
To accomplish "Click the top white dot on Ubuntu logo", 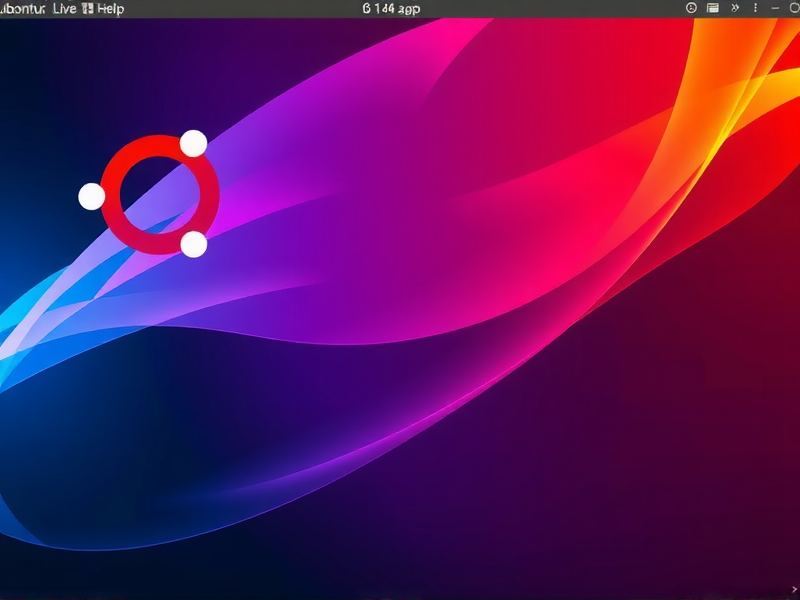I will [193, 144].
